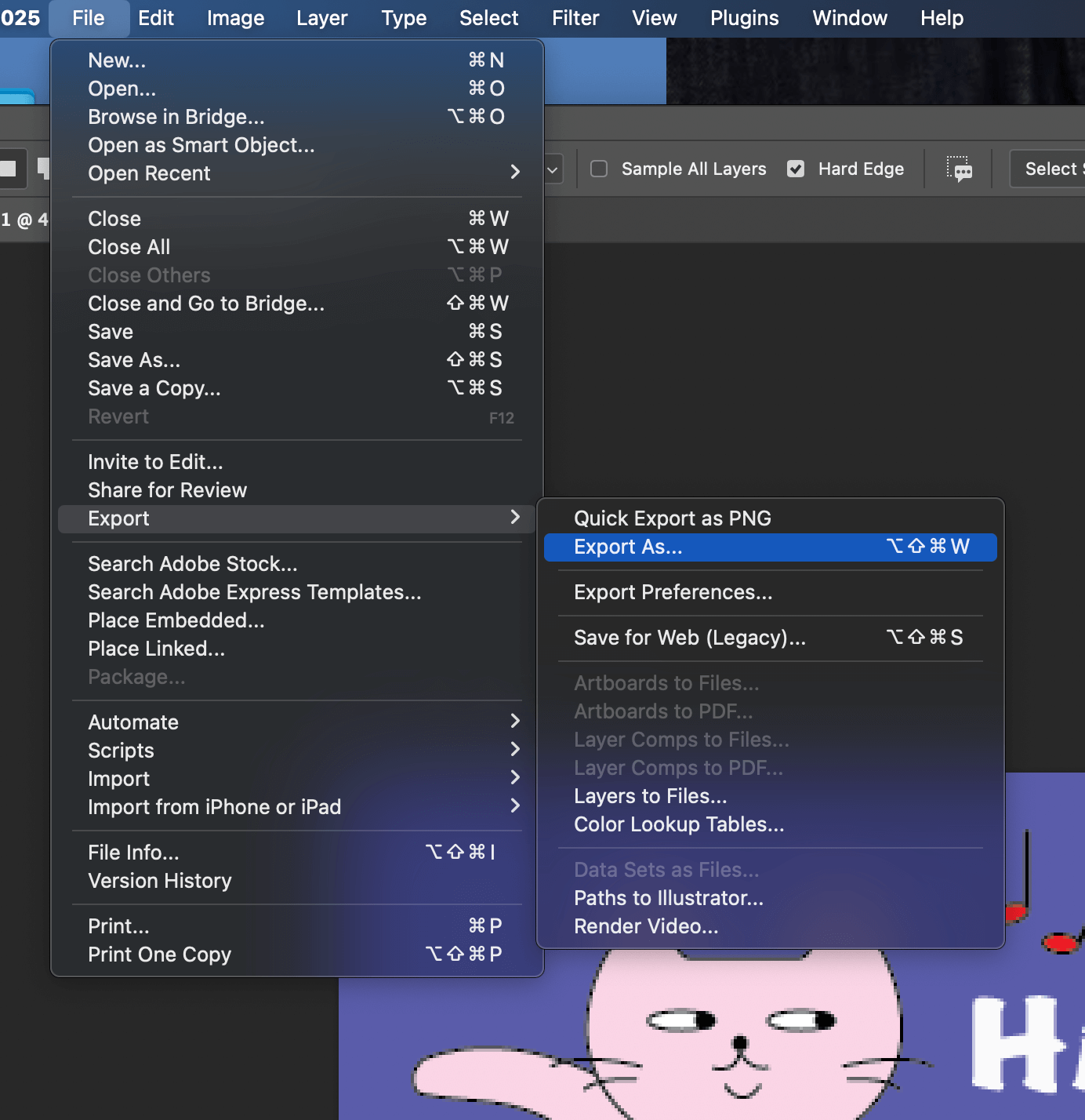Screen dimensions: 1085x1120
Task: Open the Edit menu
Action: 156,18
